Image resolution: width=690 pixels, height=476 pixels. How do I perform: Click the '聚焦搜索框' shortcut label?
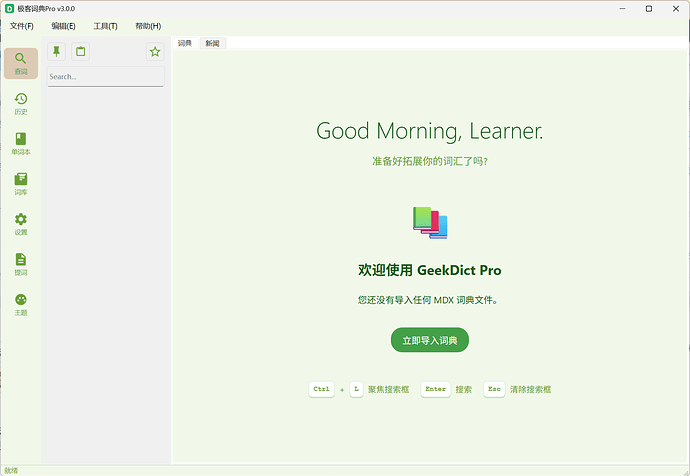point(389,389)
